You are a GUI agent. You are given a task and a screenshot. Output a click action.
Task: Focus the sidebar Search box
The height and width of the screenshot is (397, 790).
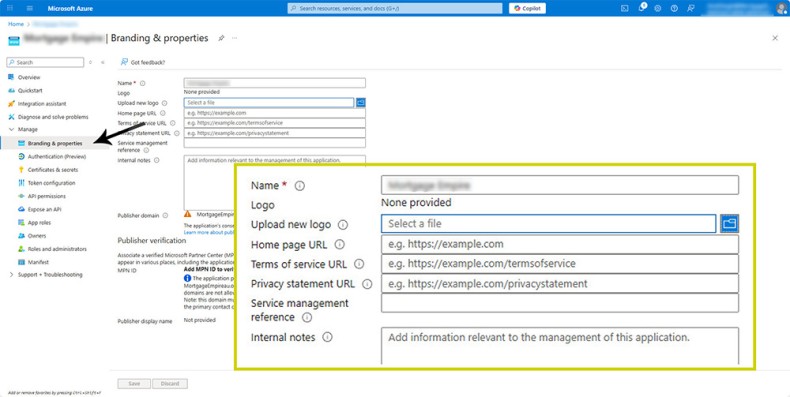pos(45,62)
